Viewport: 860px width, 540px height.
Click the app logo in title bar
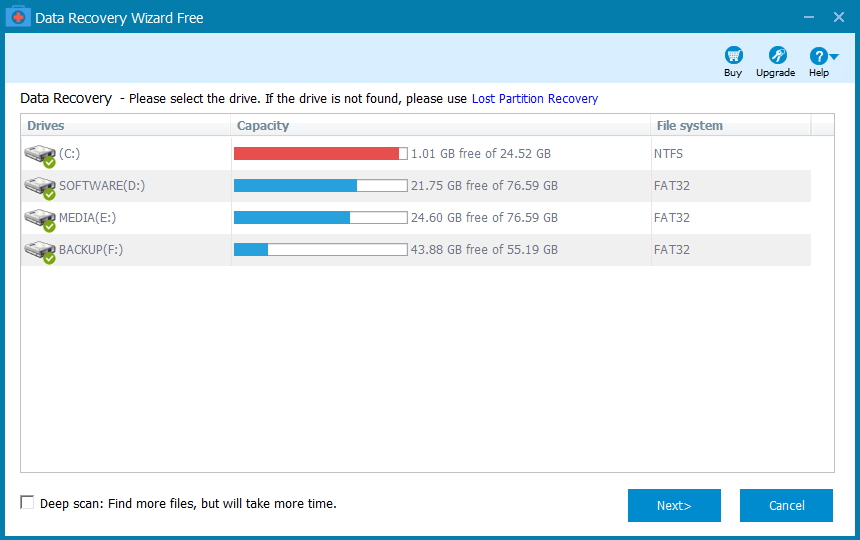[18, 16]
